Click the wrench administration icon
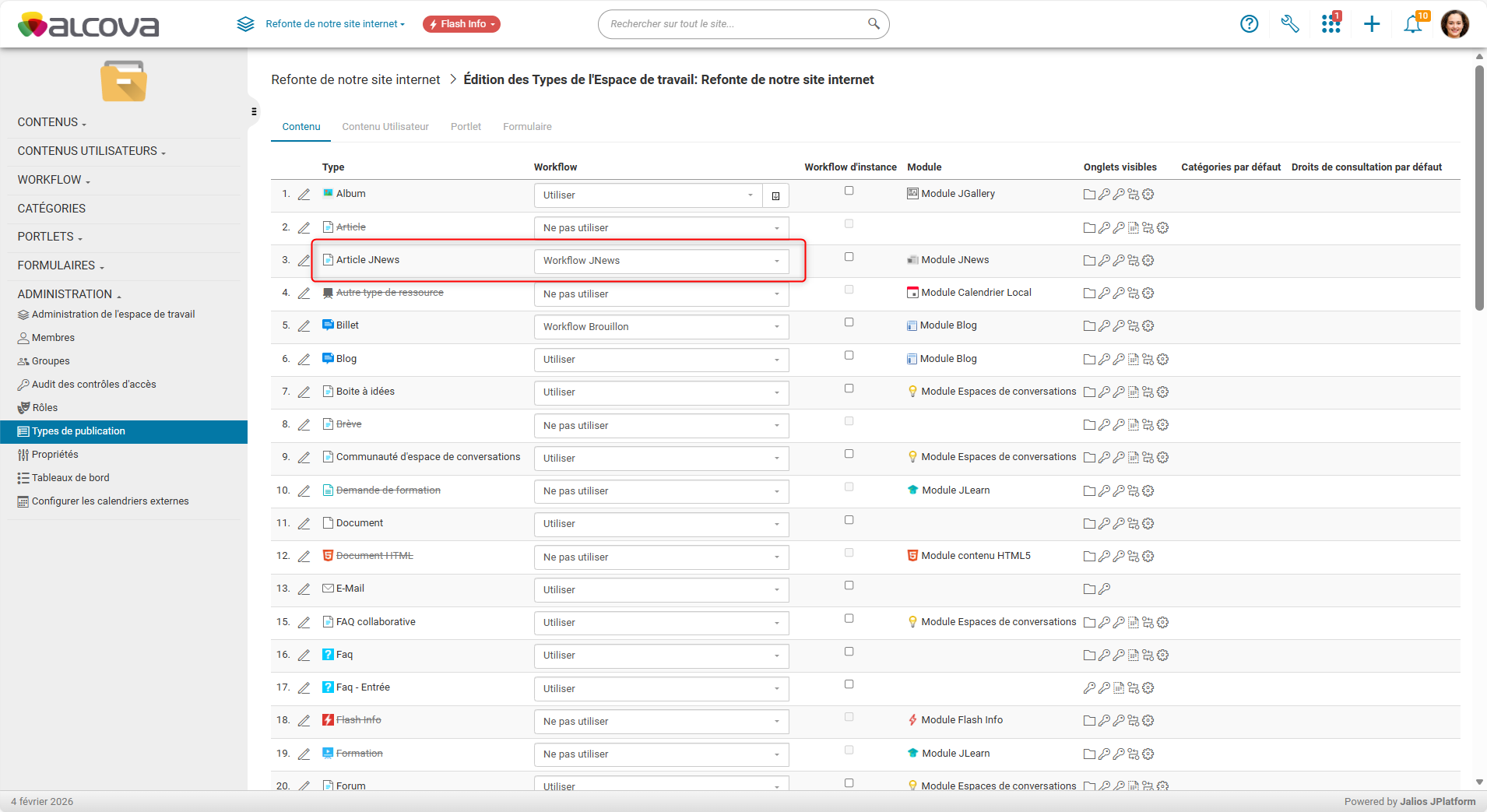The width and height of the screenshot is (1487, 812). (x=1290, y=24)
